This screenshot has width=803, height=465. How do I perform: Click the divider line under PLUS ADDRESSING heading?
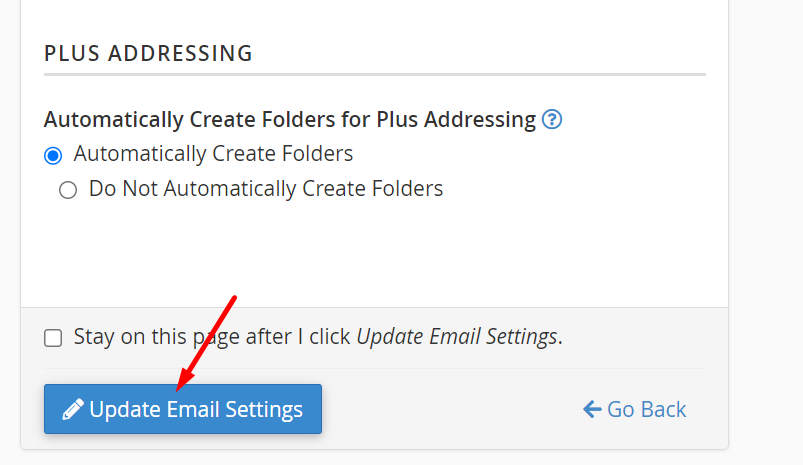click(375, 74)
